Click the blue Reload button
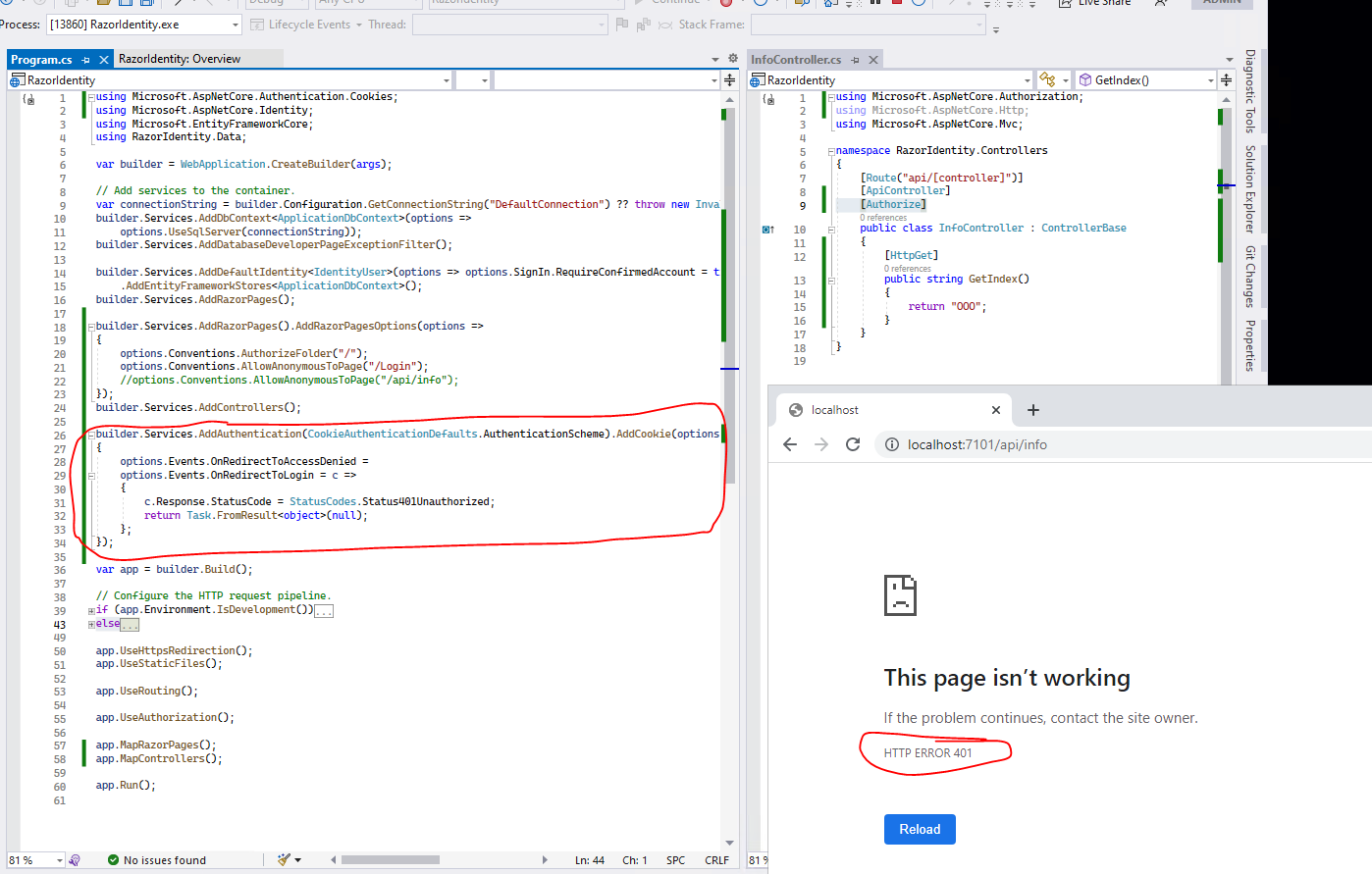The height and width of the screenshot is (874, 1372). [920, 829]
